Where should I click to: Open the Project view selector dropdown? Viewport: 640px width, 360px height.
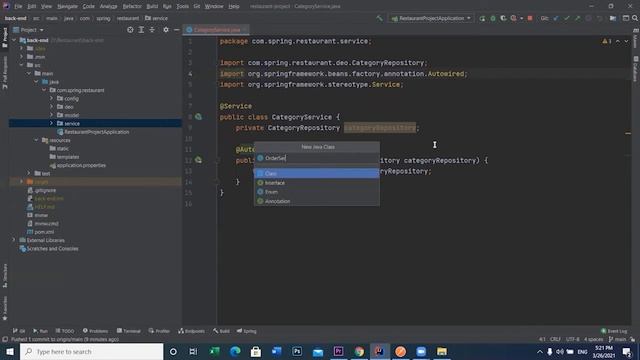[28, 30]
